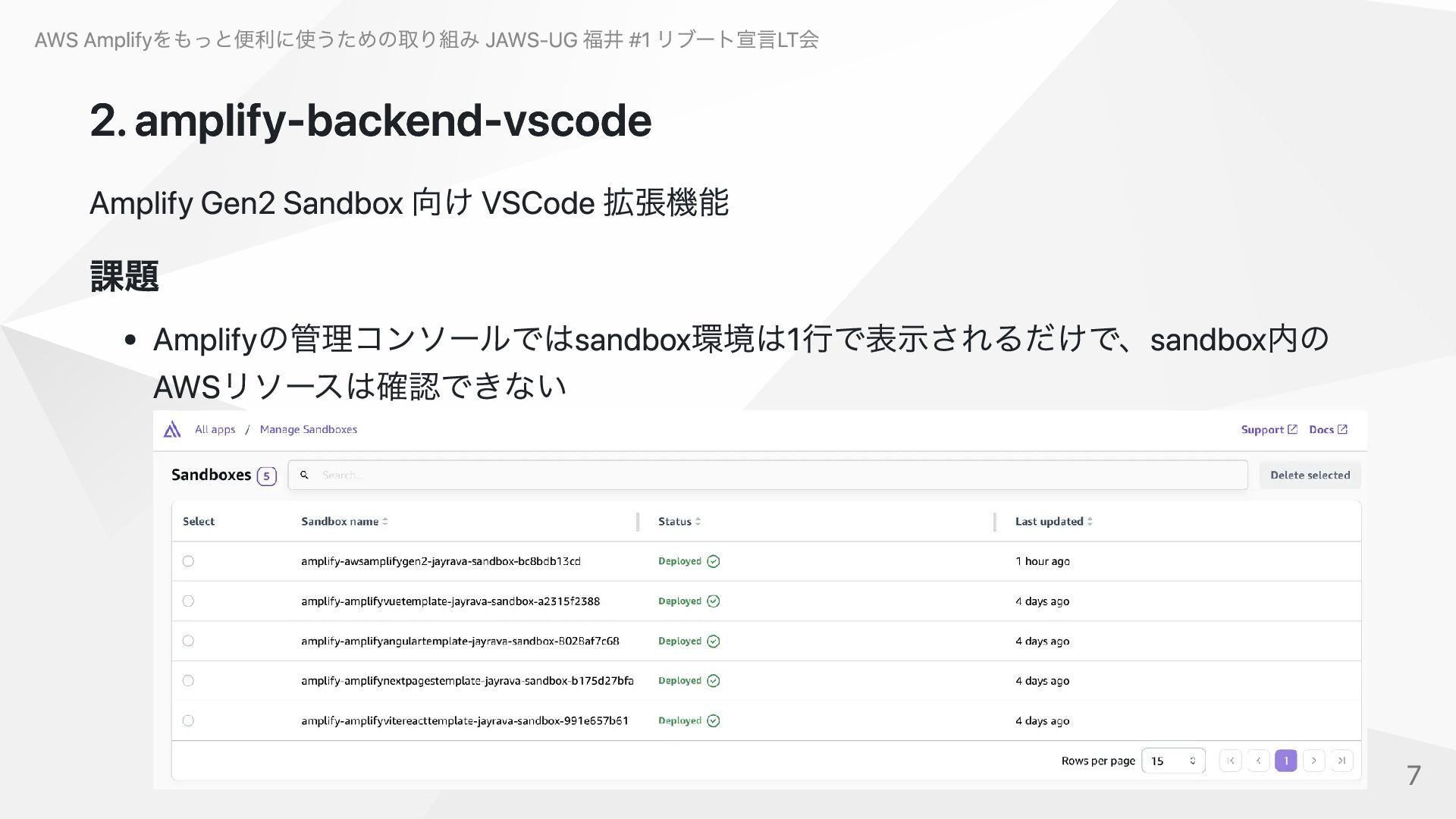Jump to last page icon
Image resolution: width=1456 pixels, height=819 pixels.
coord(1341,761)
